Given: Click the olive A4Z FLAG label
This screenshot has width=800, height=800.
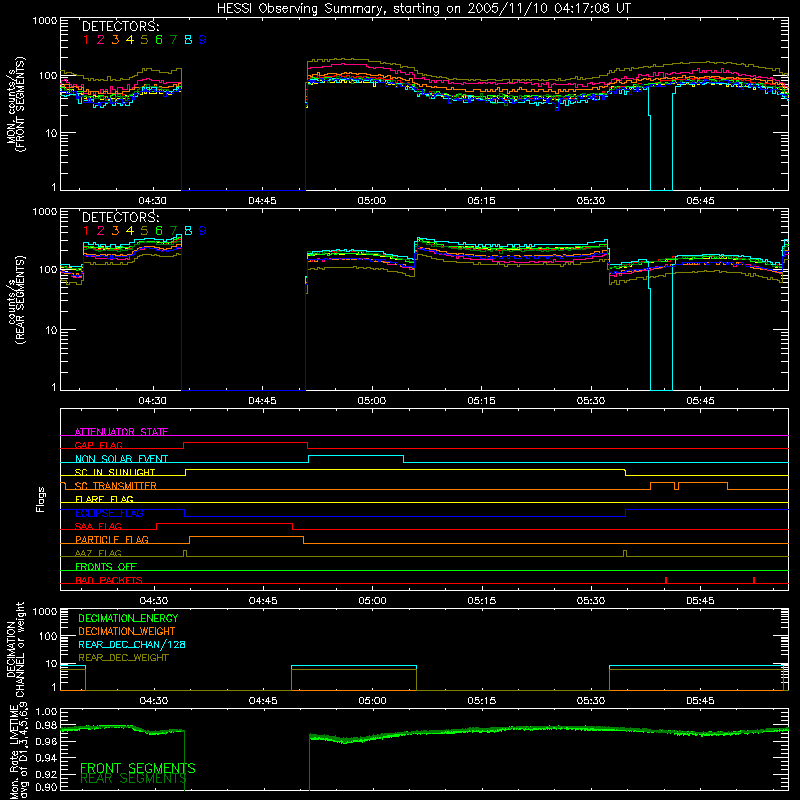Looking at the screenshot, I should coord(98,554).
